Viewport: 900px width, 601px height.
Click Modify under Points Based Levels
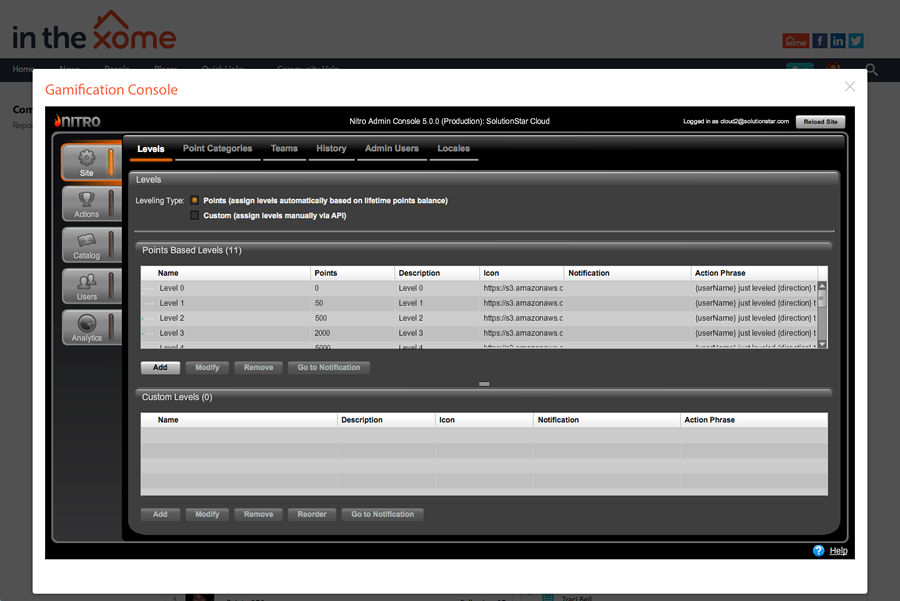207,367
